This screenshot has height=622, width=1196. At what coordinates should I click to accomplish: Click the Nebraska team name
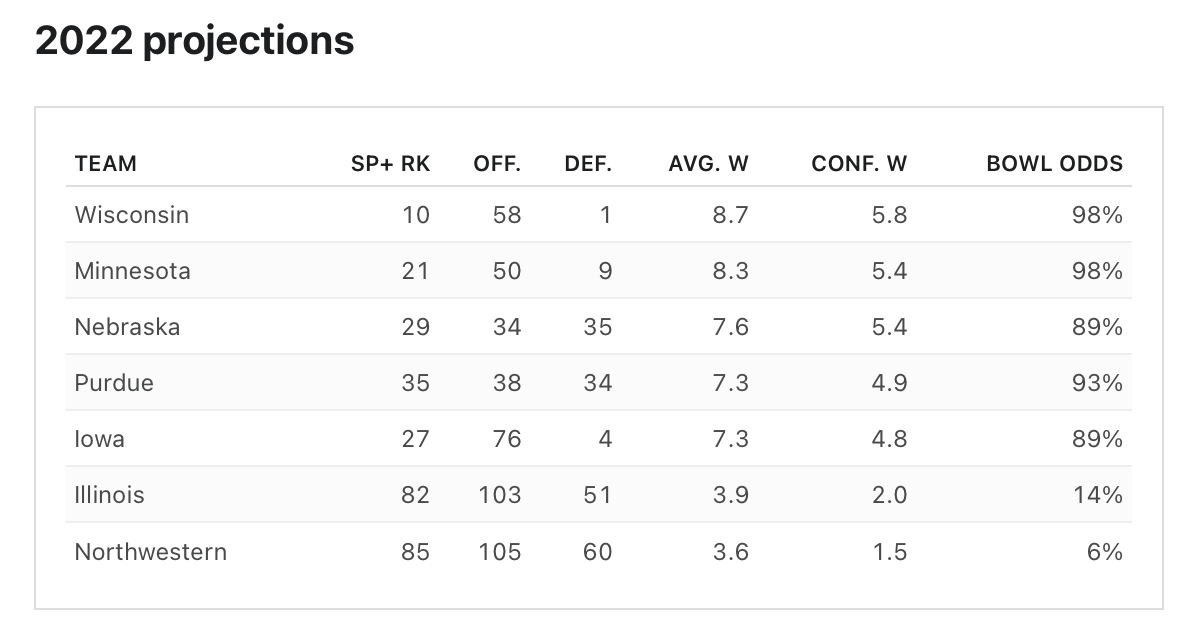point(127,327)
